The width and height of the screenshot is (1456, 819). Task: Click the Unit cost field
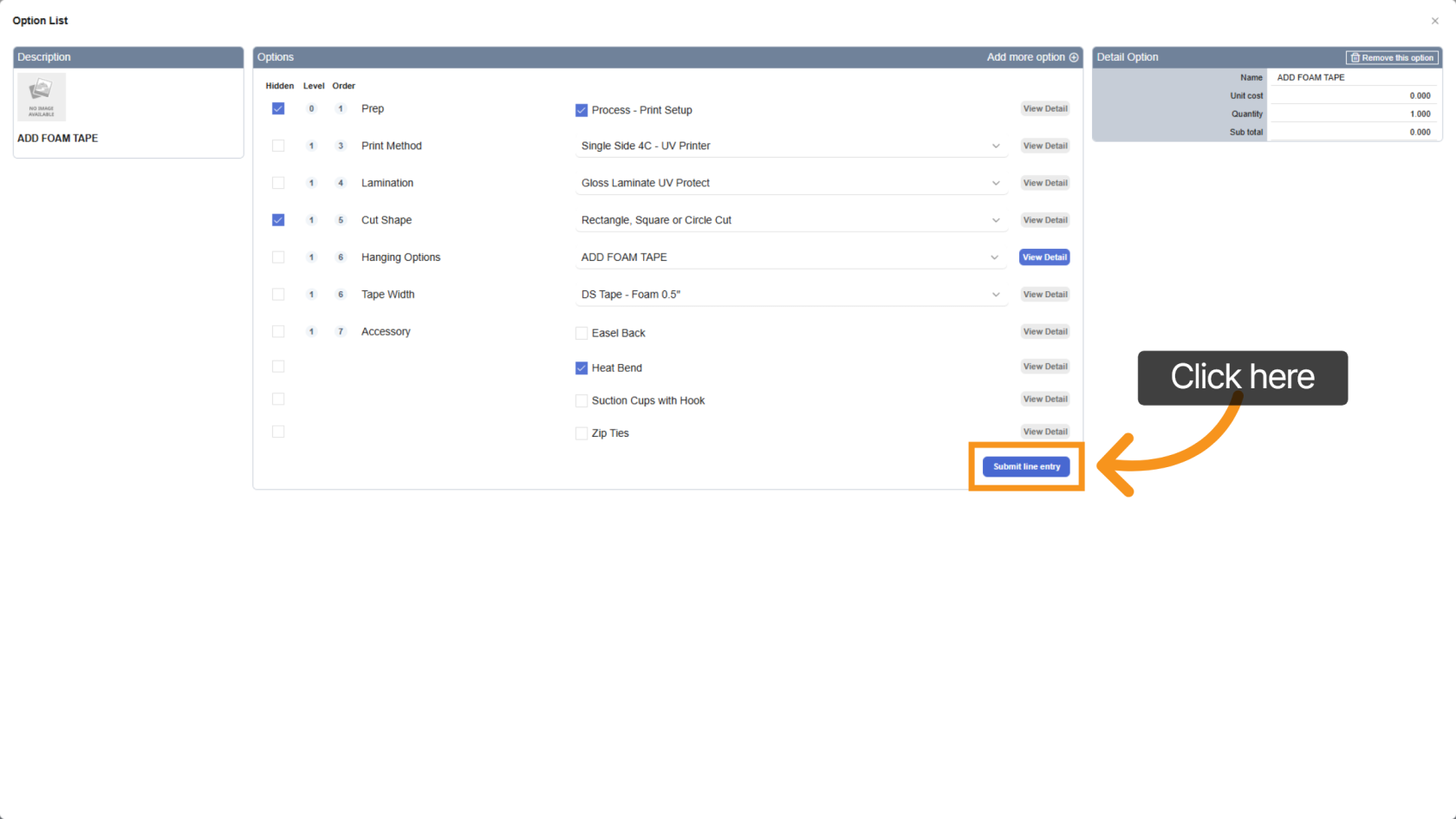coord(1352,95)
